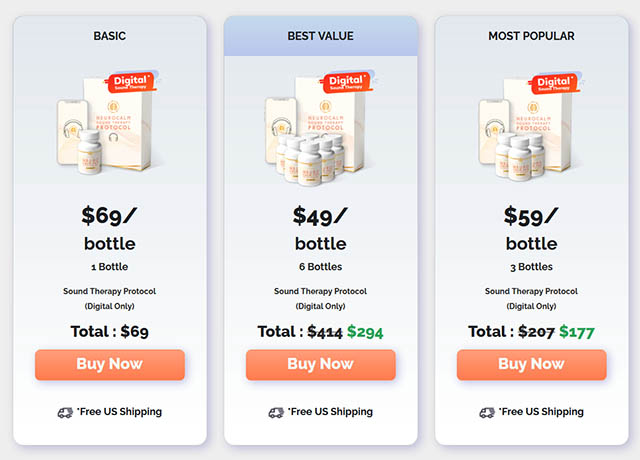Click Buy Now under the Most Popular plan
This screenshot has width=640, height=460.
click(x=531, y=364)
